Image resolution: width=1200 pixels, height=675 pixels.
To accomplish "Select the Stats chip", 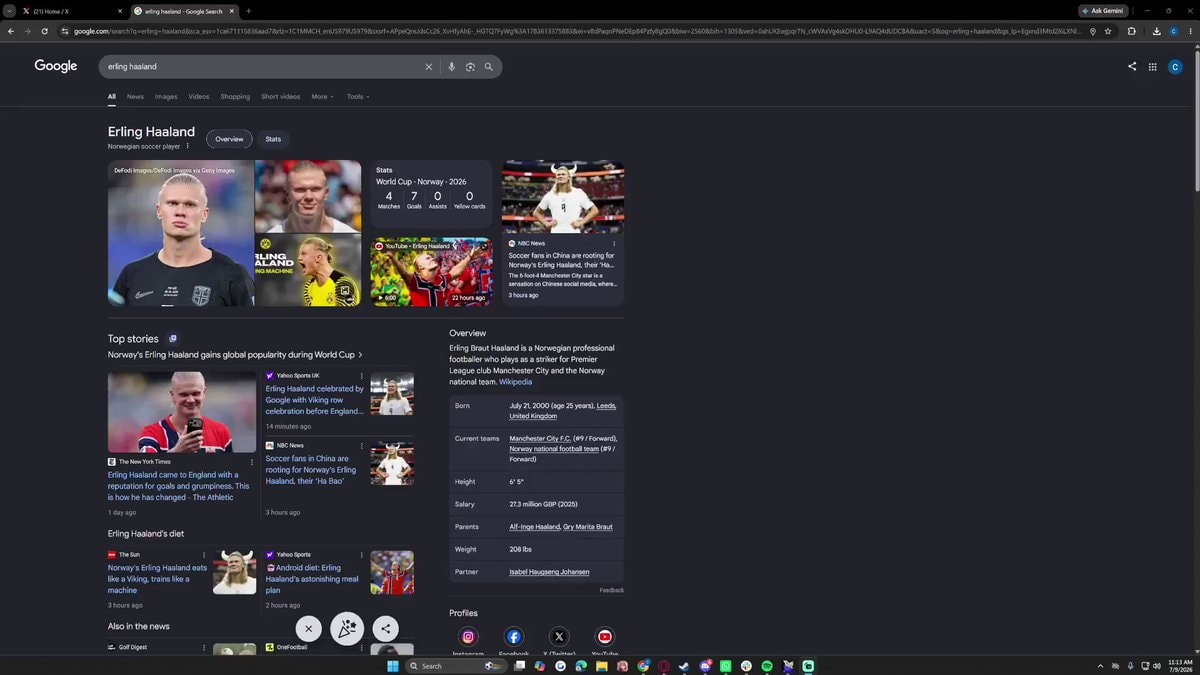I will pos(273,139).
